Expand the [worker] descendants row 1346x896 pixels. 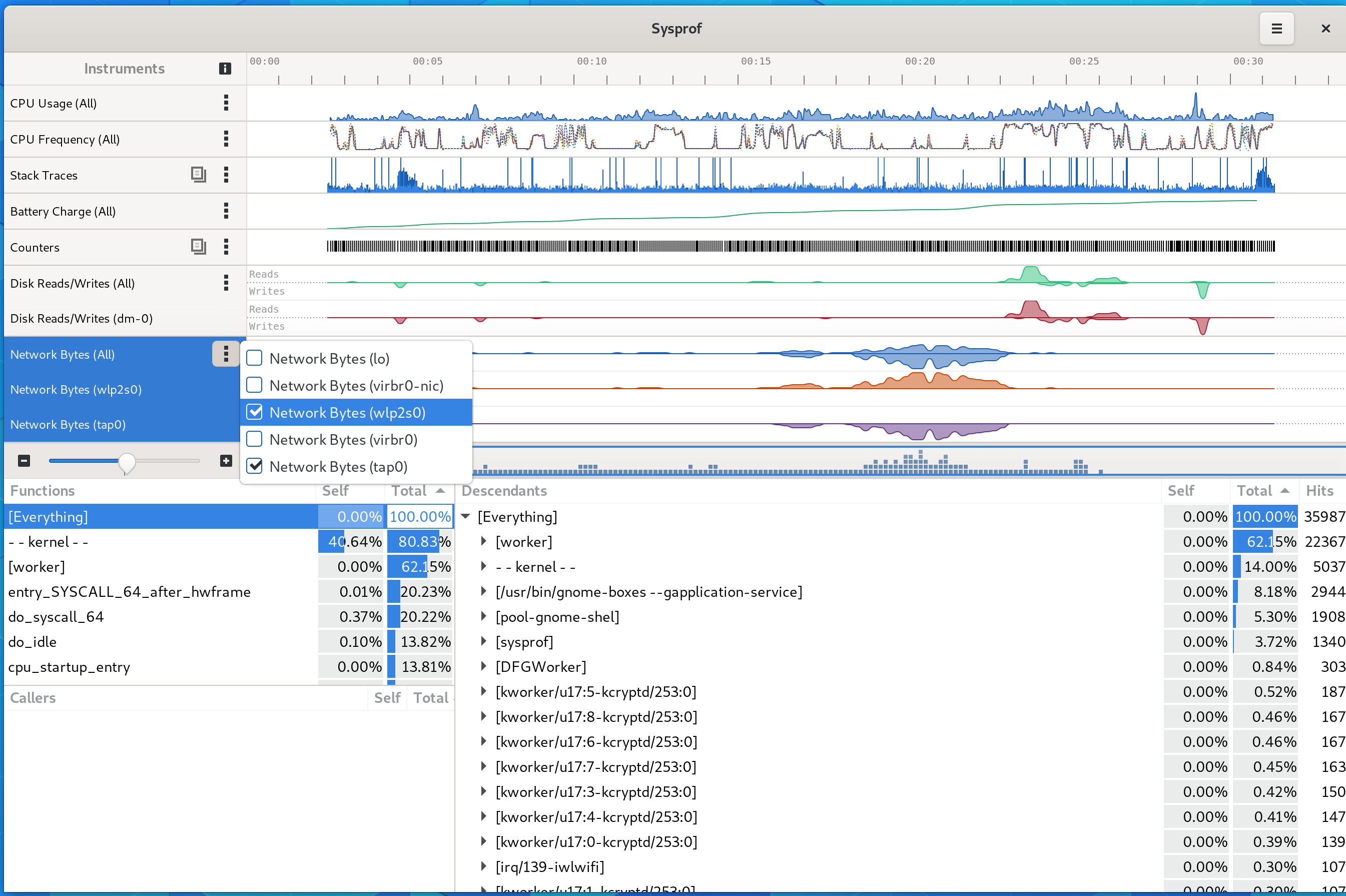pos(483,541)
